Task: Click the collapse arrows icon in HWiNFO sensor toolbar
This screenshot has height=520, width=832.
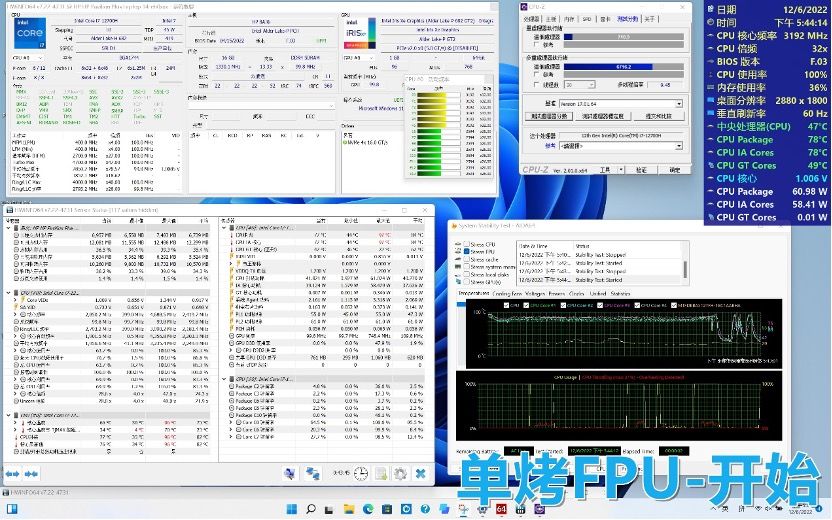Action: pos(31,473)
